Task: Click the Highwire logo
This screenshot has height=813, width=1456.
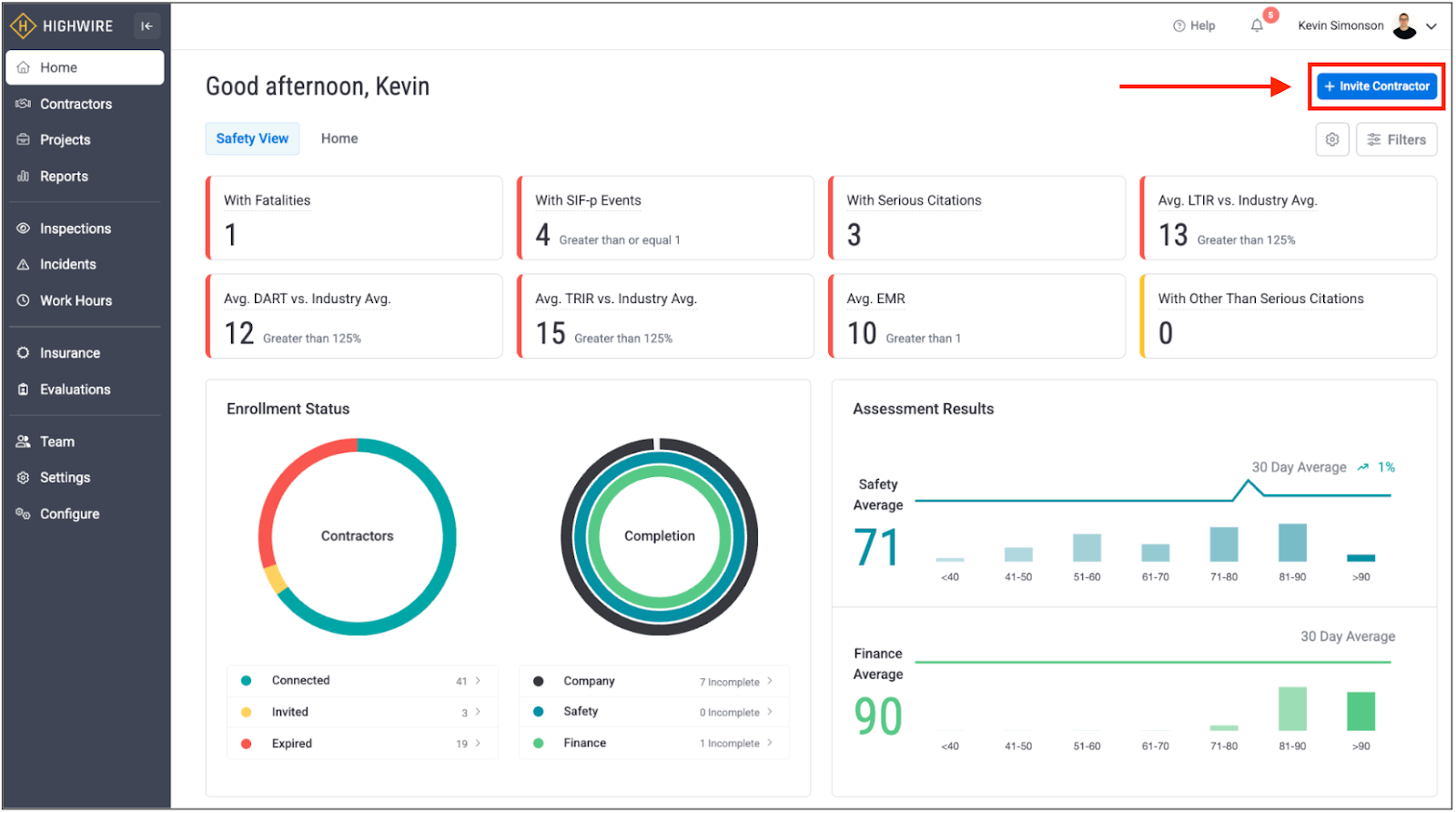Action: (62, 25)
